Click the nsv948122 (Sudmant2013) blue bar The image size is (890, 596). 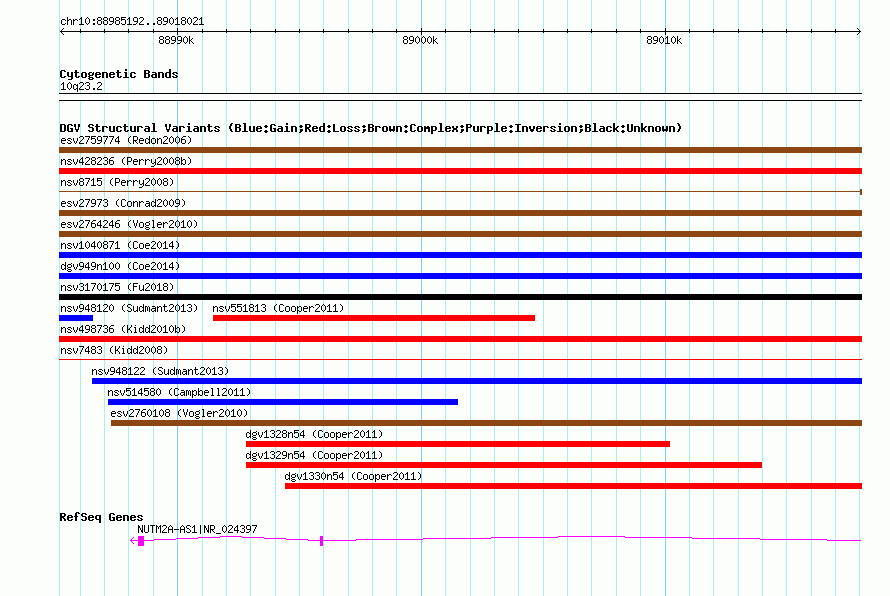tap(477, 381)
